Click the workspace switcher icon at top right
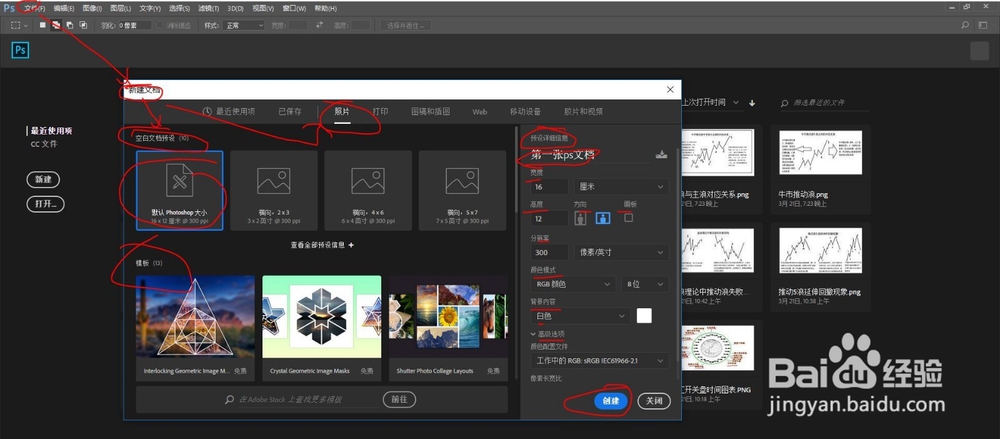The width and height of the screenshot is (1000, 439). (983, 25)
